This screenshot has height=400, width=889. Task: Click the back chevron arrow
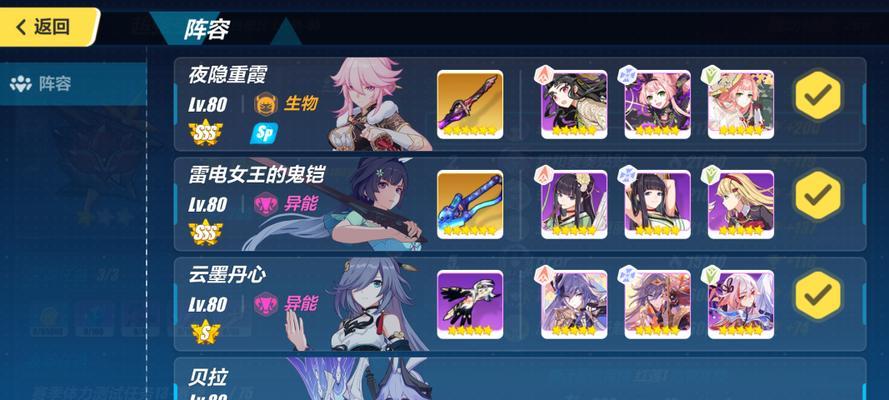click(x=21, y=27)
